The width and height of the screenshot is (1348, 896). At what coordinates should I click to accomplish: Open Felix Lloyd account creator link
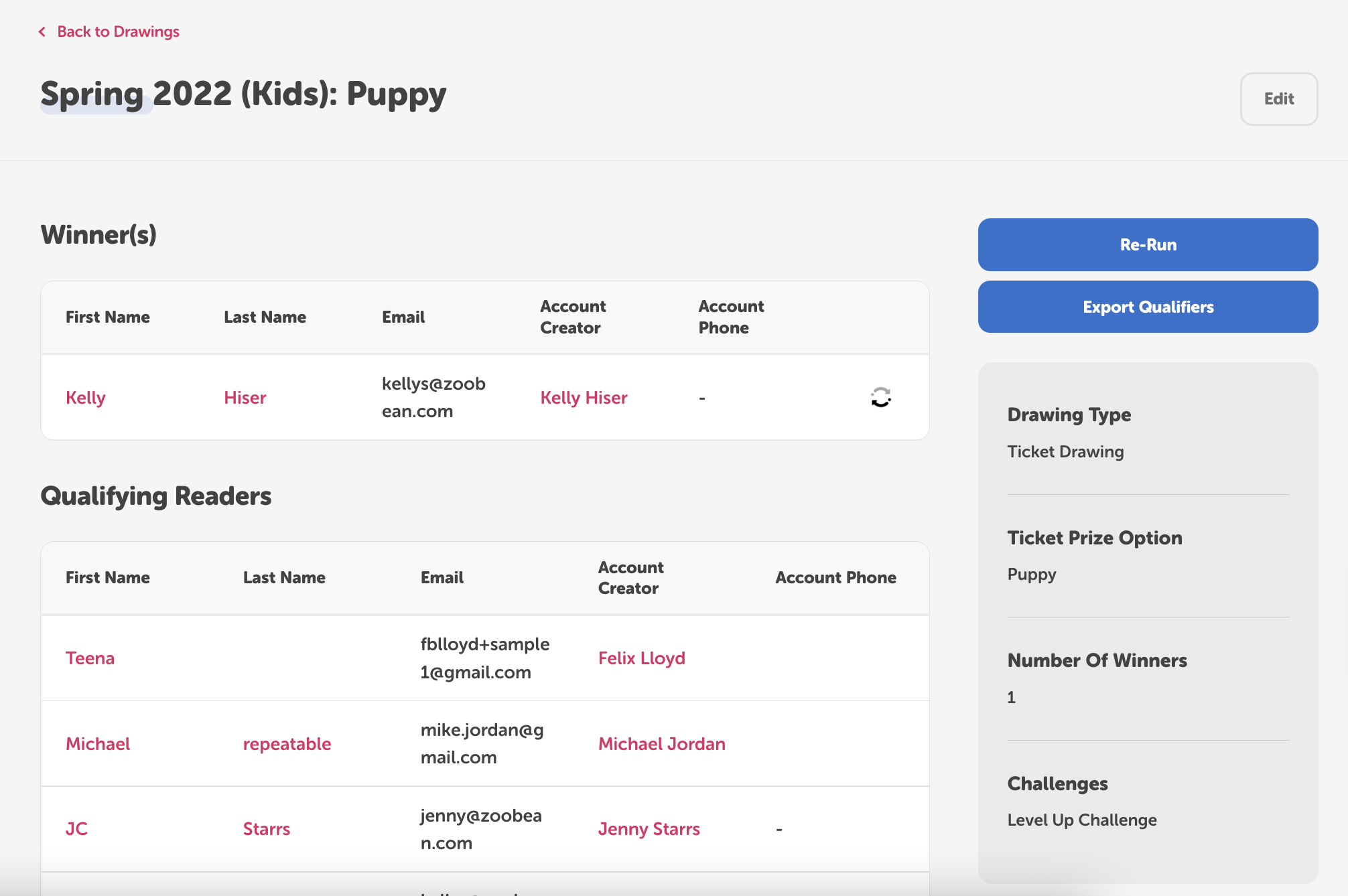[x=641, y=658]
